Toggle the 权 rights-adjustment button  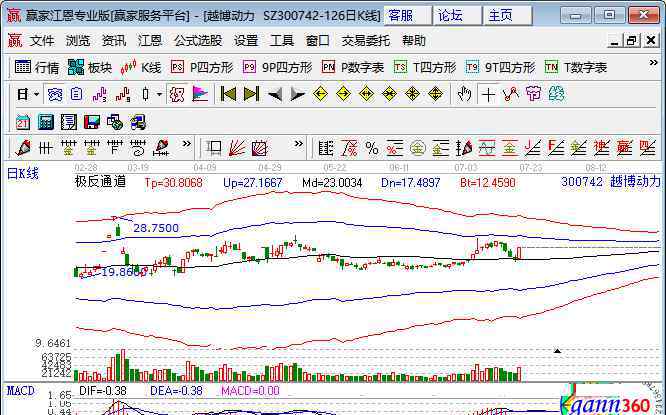coord(177,94)
